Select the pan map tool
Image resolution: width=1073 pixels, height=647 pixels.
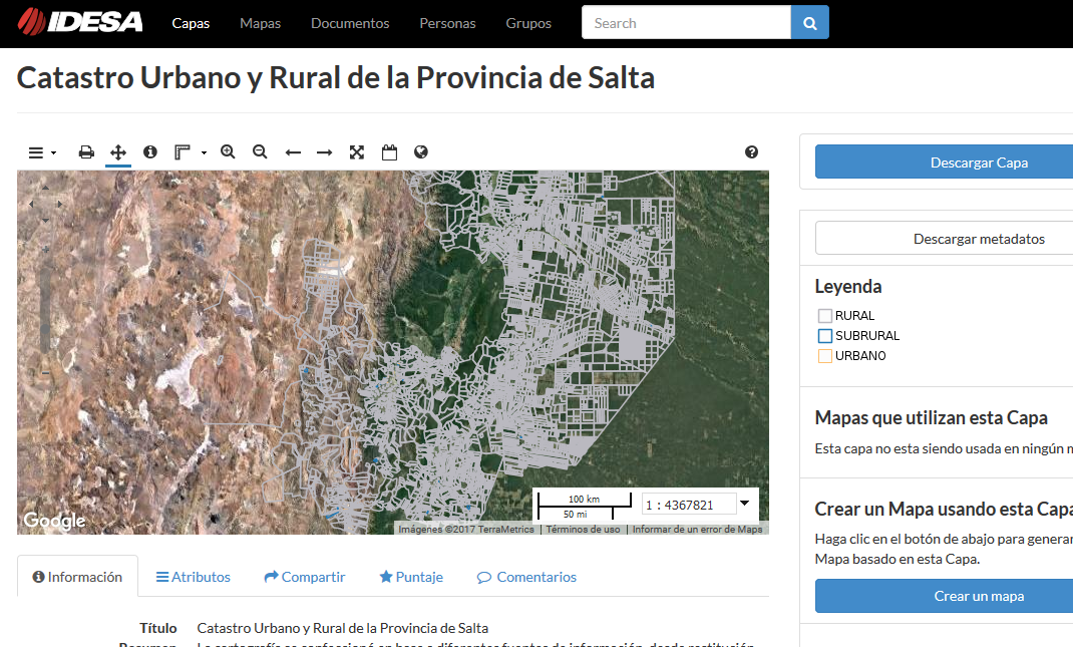[x=118, y=152]
